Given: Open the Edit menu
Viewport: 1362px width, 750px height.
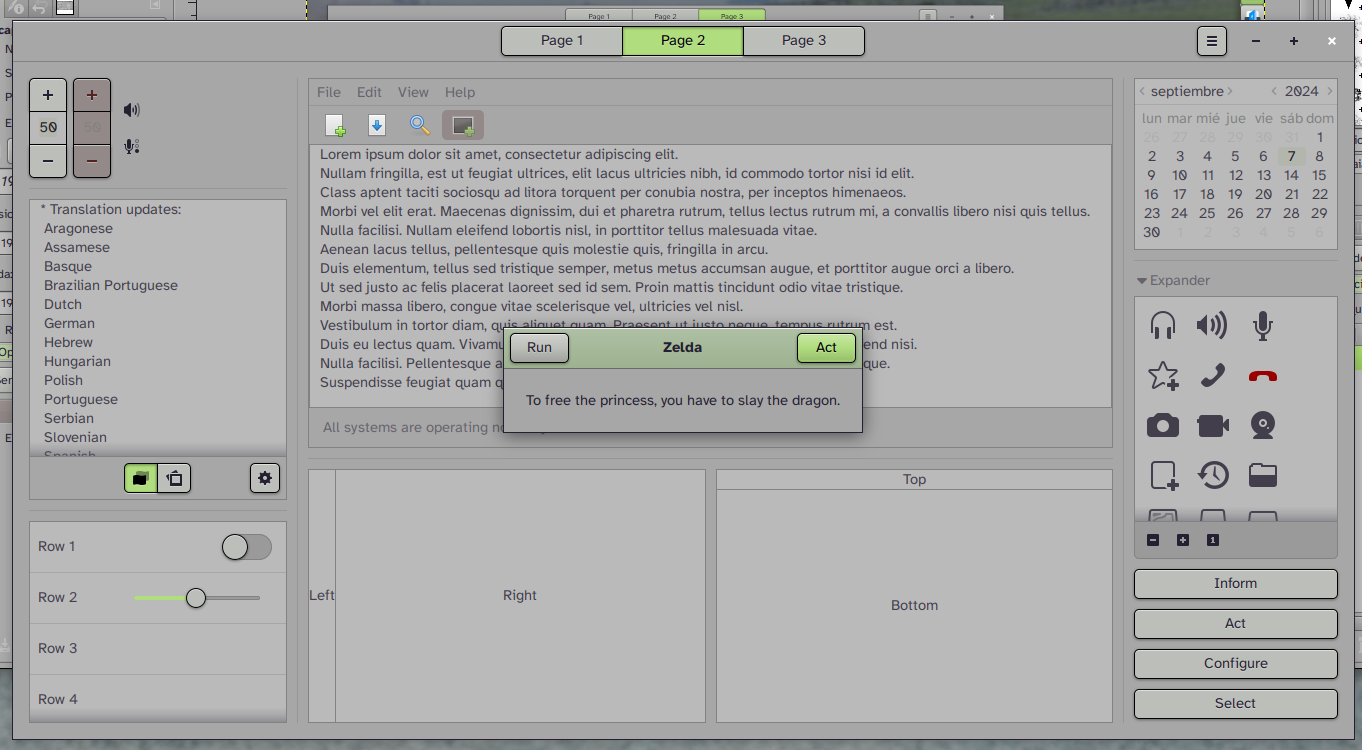Looking at the screenshot, I should [369, 92].
